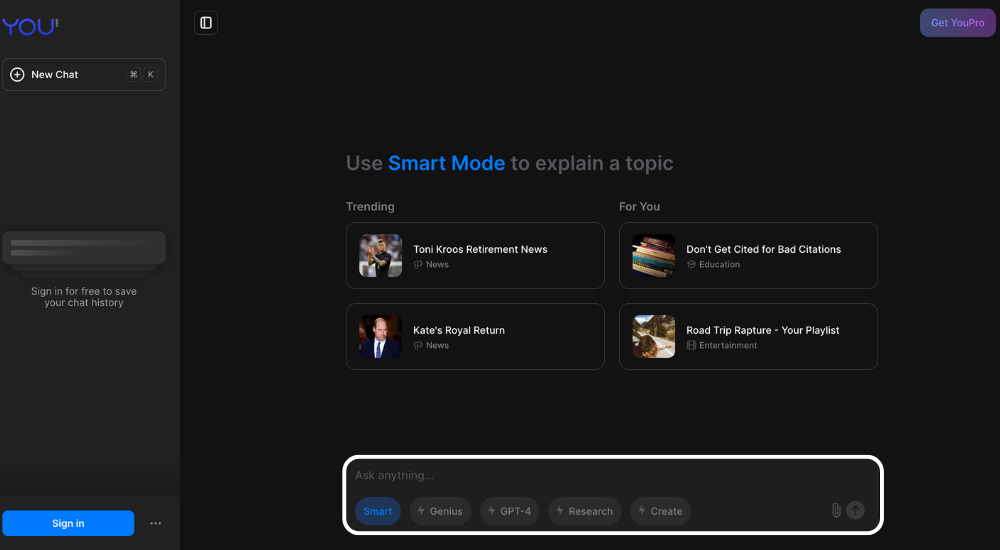Image resolution: width=1000 pixels, height=550 pixels.
Task: Click Kate's Royal Return thumbnail
Action: tap(380, 336)
